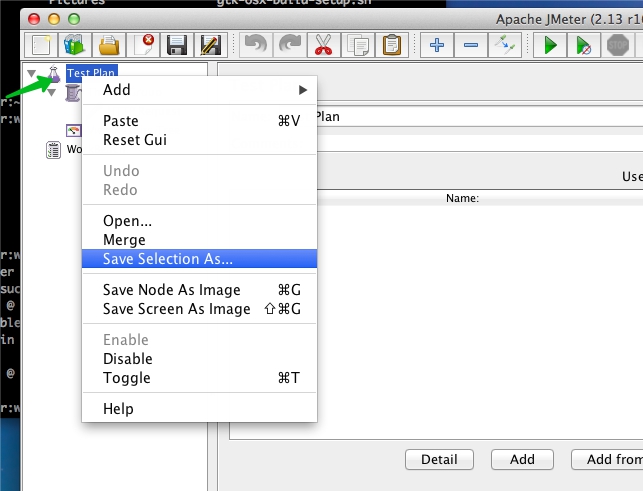Viewport: 643px width, 491px height.
Task: Expand all nodes with plus icon
Action: (x=437, y=45)
